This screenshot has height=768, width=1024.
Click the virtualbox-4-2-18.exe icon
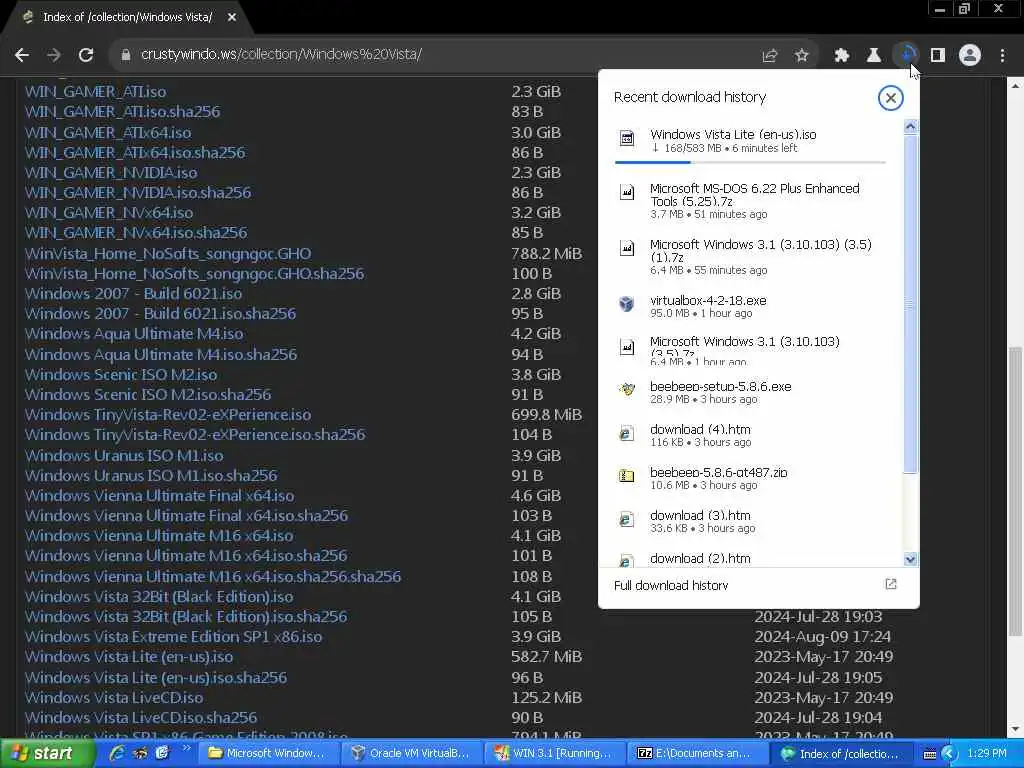[626, 304]
